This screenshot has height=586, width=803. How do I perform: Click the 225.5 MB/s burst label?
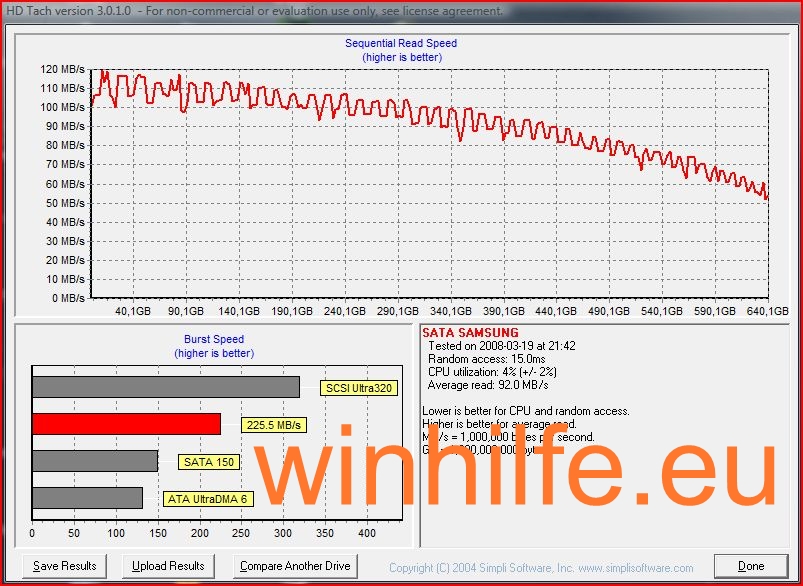[273, 425]
